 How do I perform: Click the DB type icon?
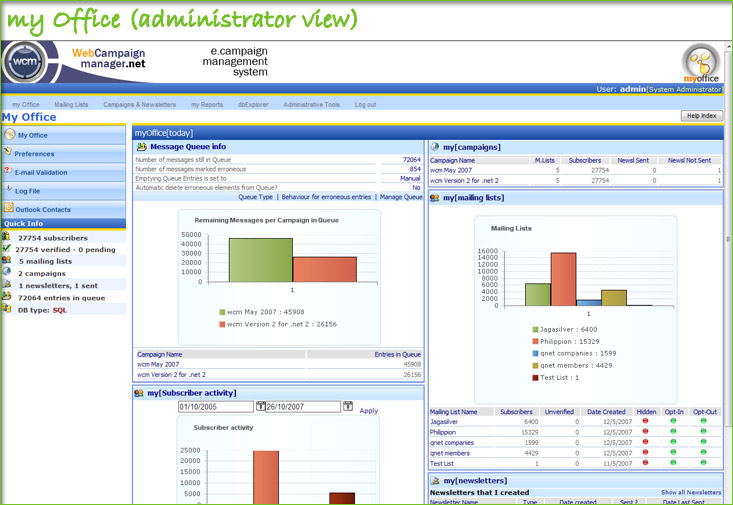coord(6,308)
